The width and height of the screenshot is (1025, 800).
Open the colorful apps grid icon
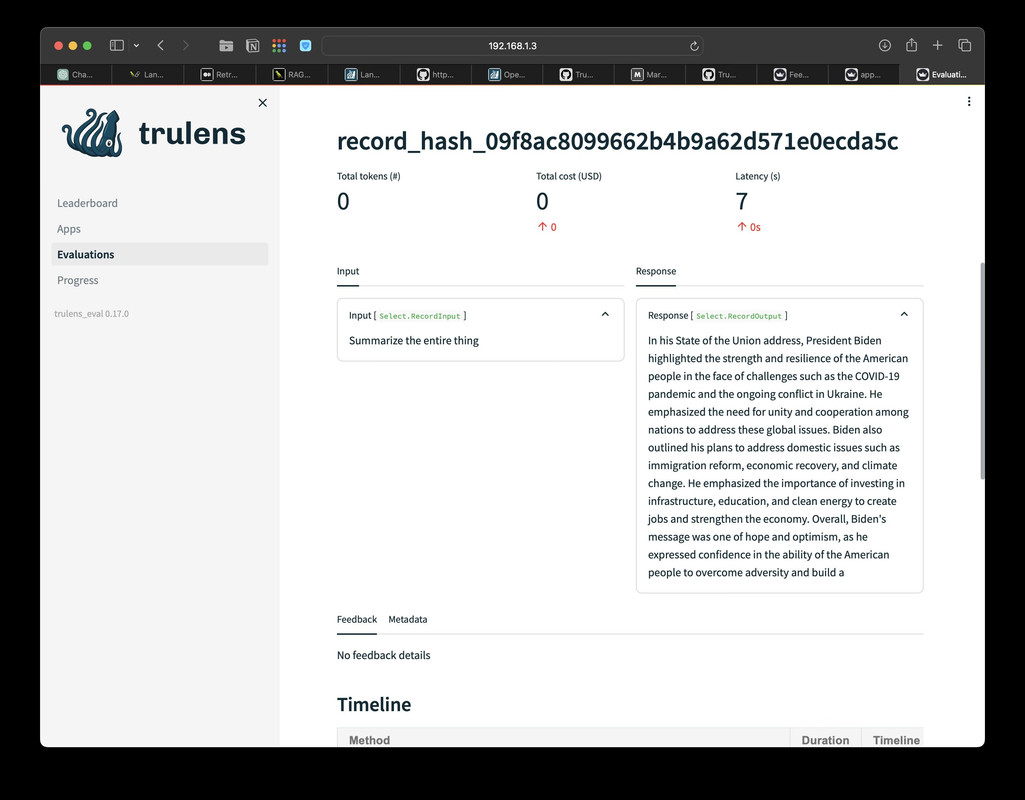(x=279, y=46)
